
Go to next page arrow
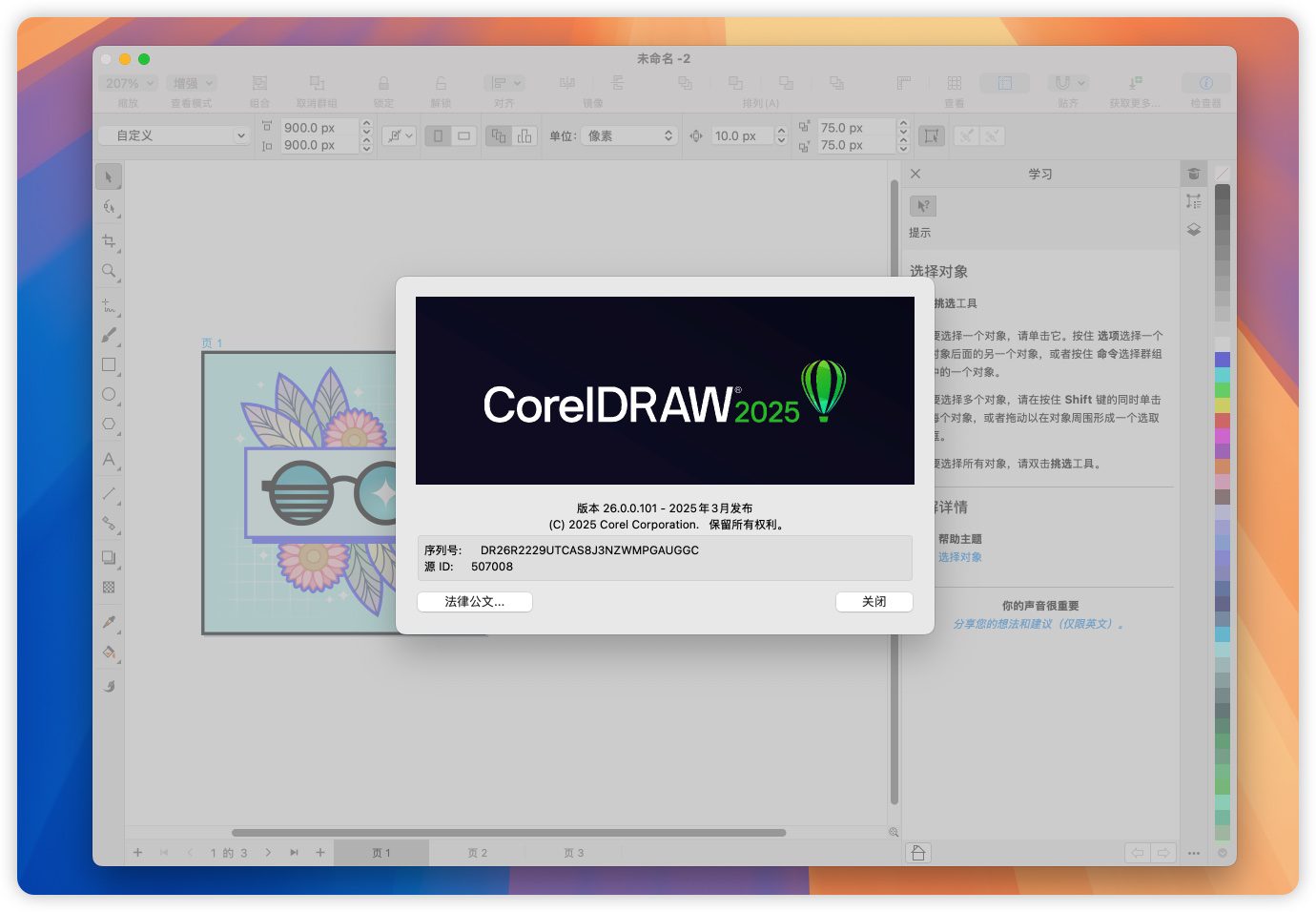268,853
